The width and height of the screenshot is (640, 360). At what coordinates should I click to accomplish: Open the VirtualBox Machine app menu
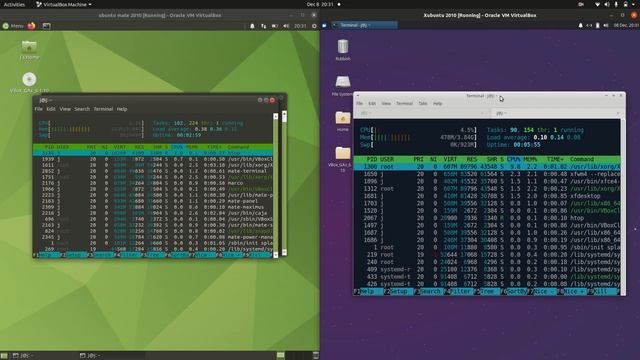64,4
